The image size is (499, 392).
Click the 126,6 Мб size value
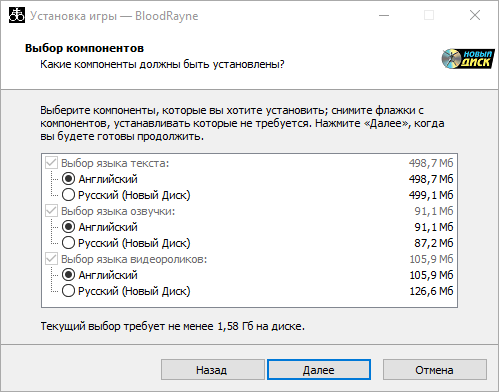[x=431, y=291]
